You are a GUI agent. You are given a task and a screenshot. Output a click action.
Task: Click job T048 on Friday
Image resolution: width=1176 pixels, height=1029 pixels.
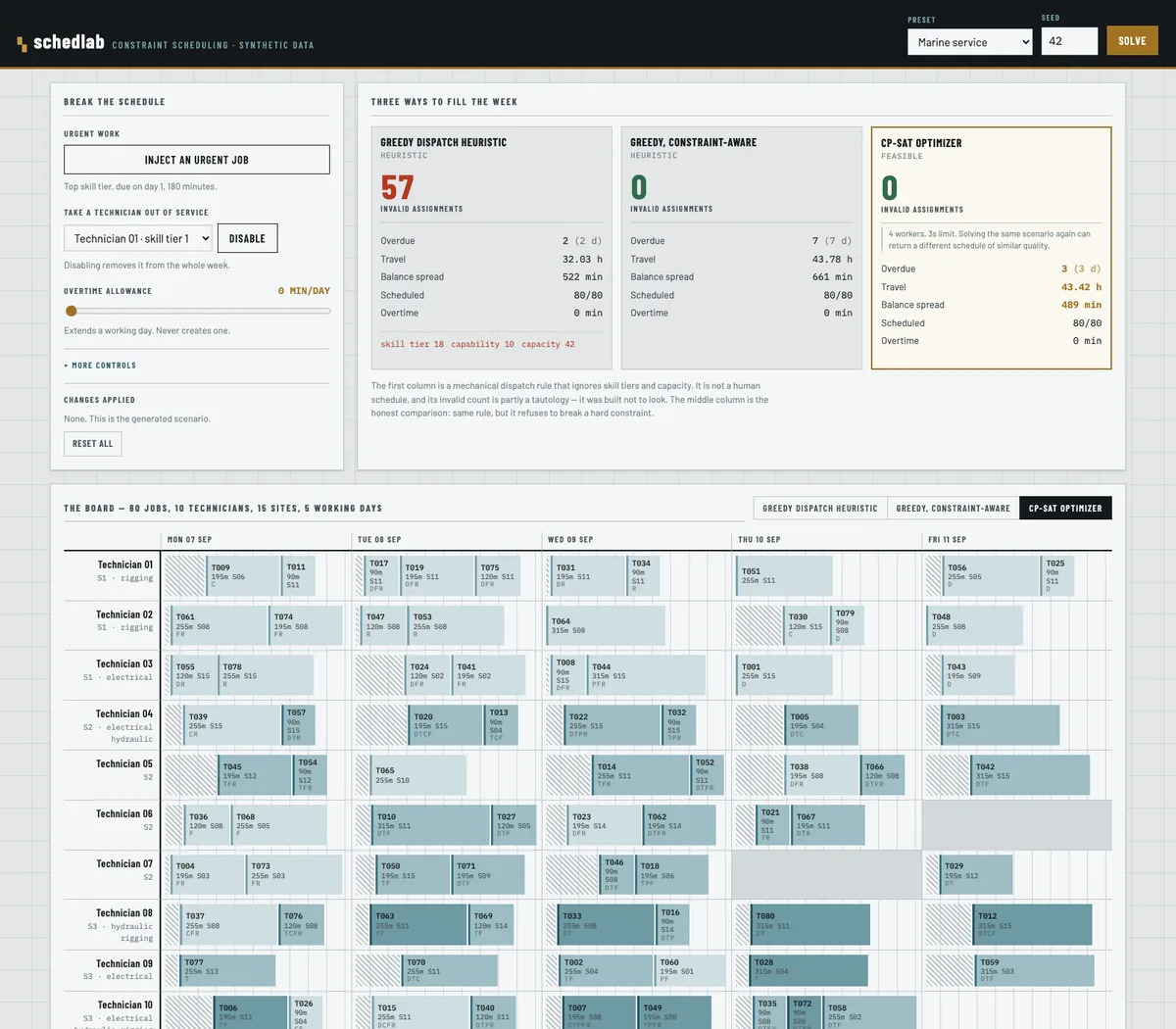(975, 625)
